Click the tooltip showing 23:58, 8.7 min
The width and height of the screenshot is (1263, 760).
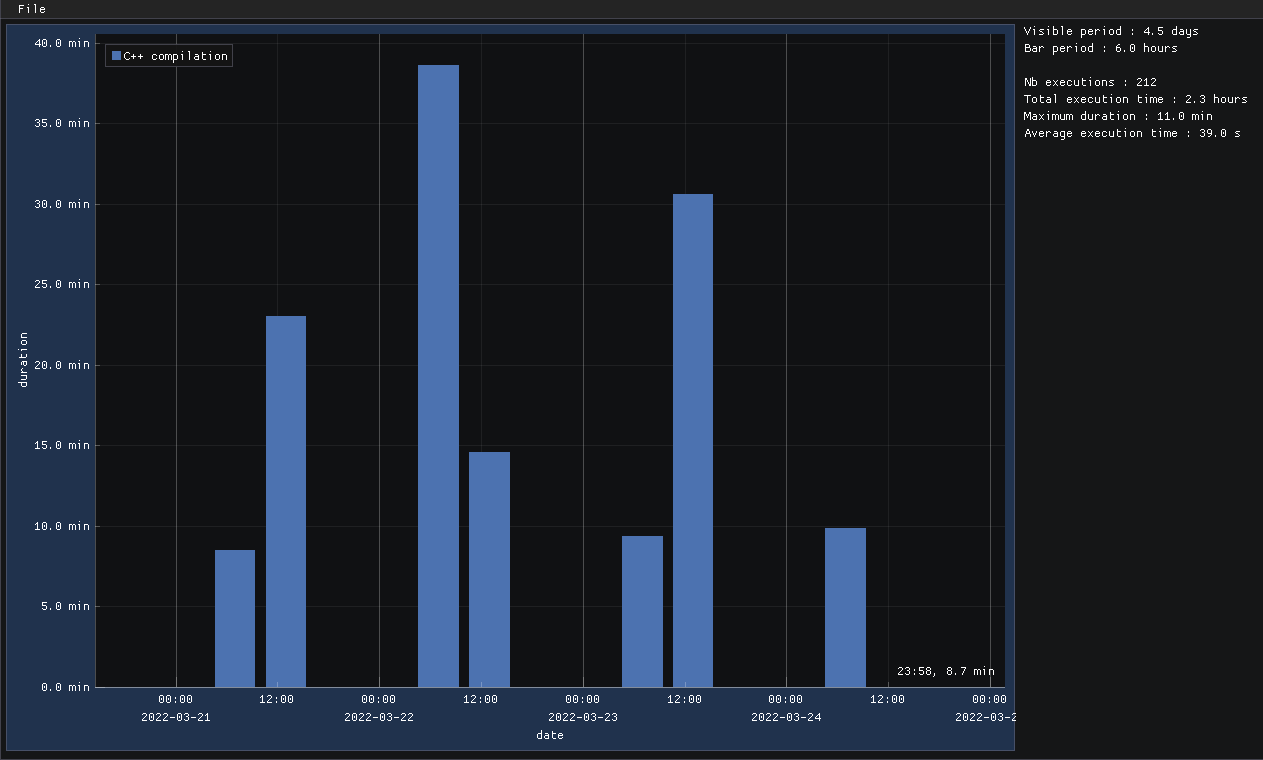947,671
